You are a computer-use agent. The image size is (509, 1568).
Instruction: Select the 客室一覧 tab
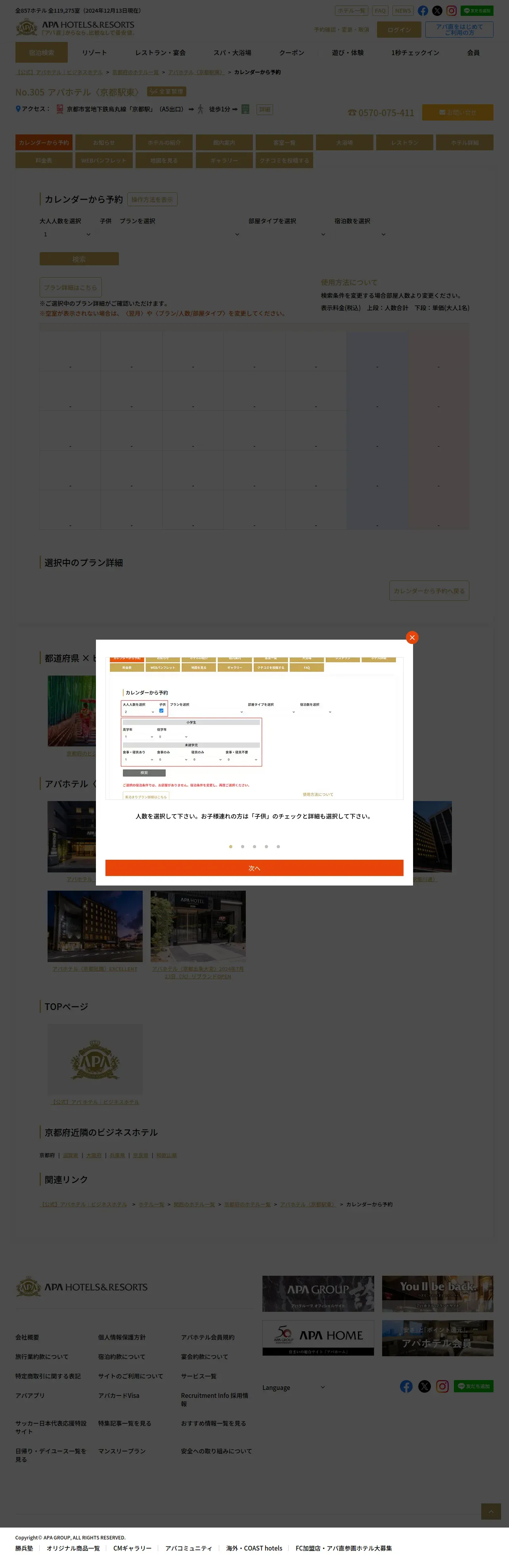pos(285,142)
